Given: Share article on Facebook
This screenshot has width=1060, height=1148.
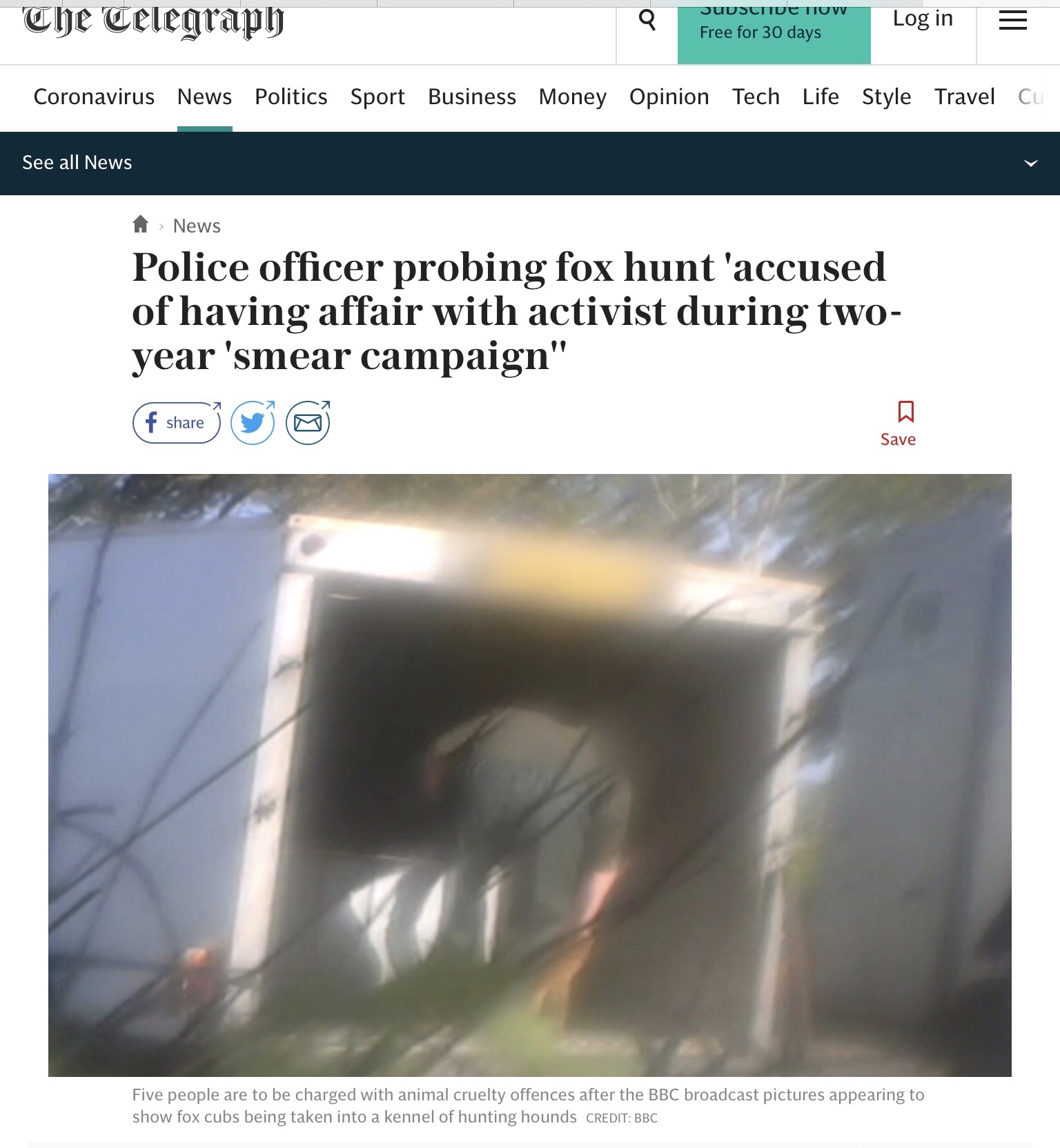Looking at the screenshot, I should [177, 422].
